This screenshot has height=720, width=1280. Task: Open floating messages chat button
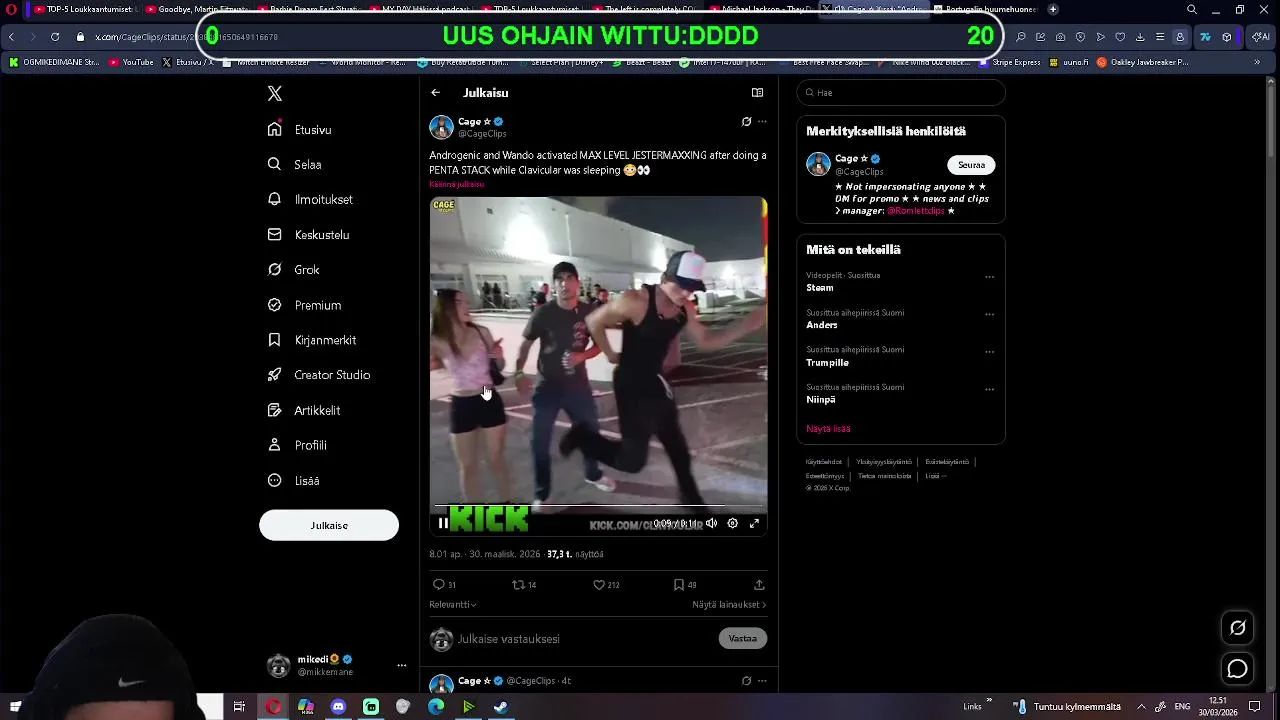1238,669
